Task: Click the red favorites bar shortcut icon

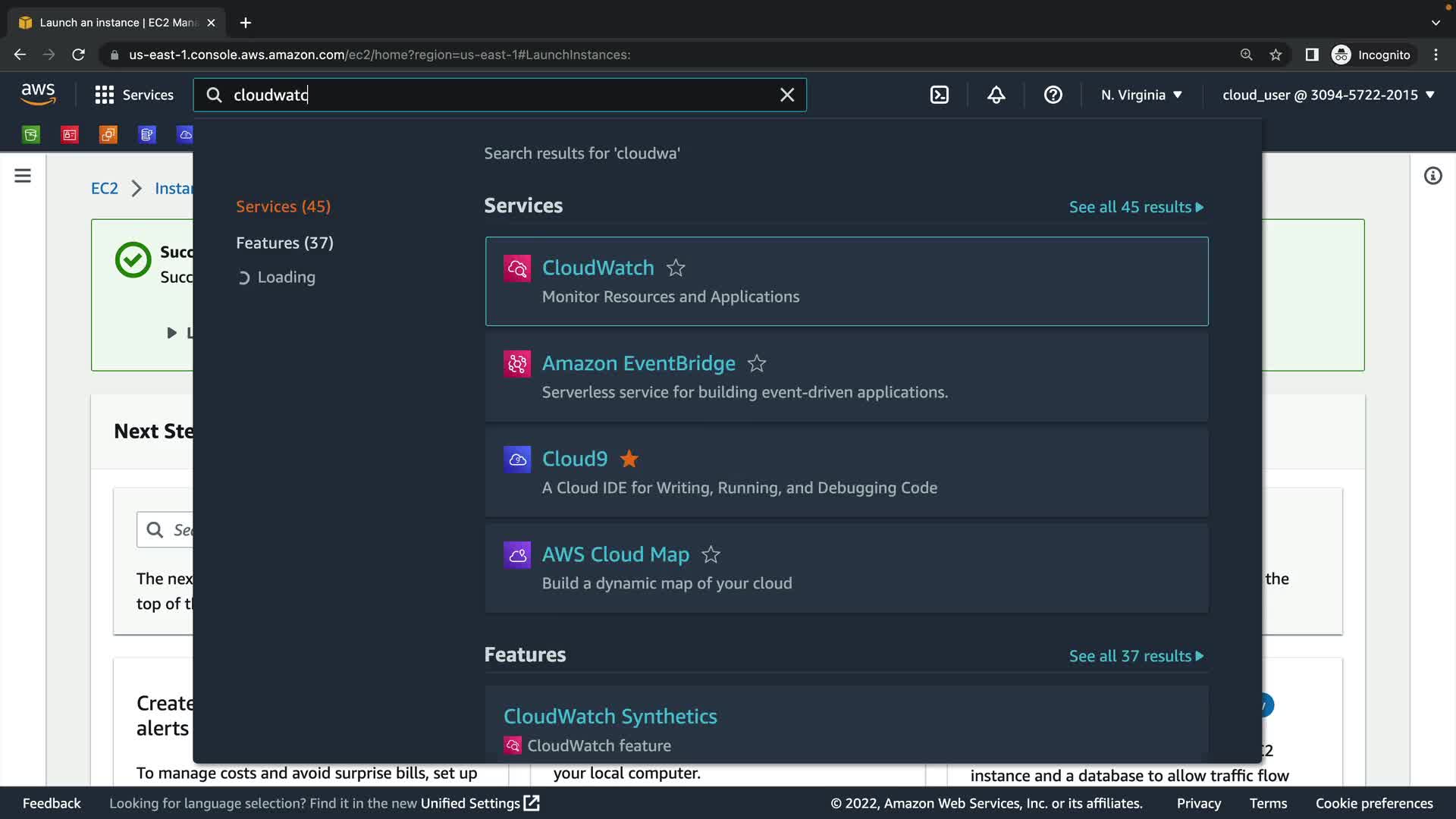Action: click(70, 135)
